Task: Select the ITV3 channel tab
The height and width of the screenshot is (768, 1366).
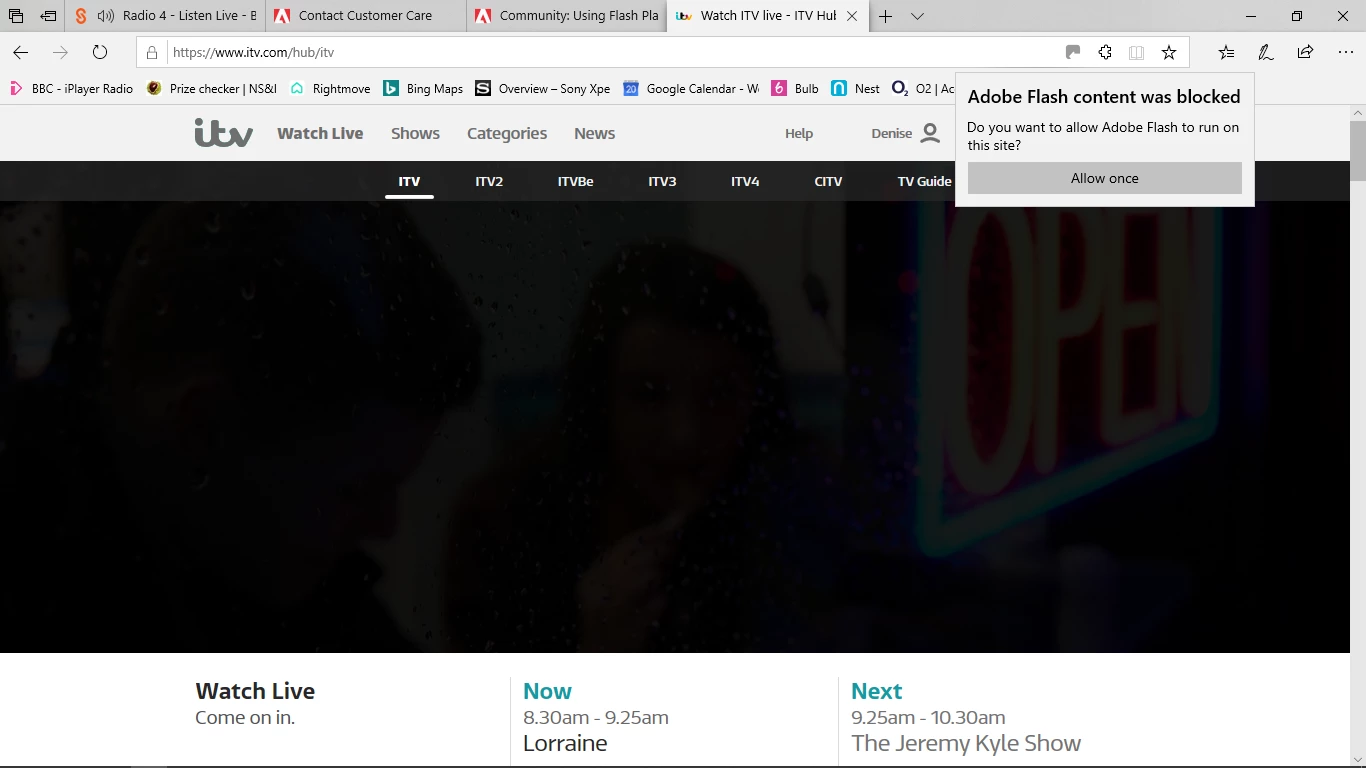Action: pos(662,181)
